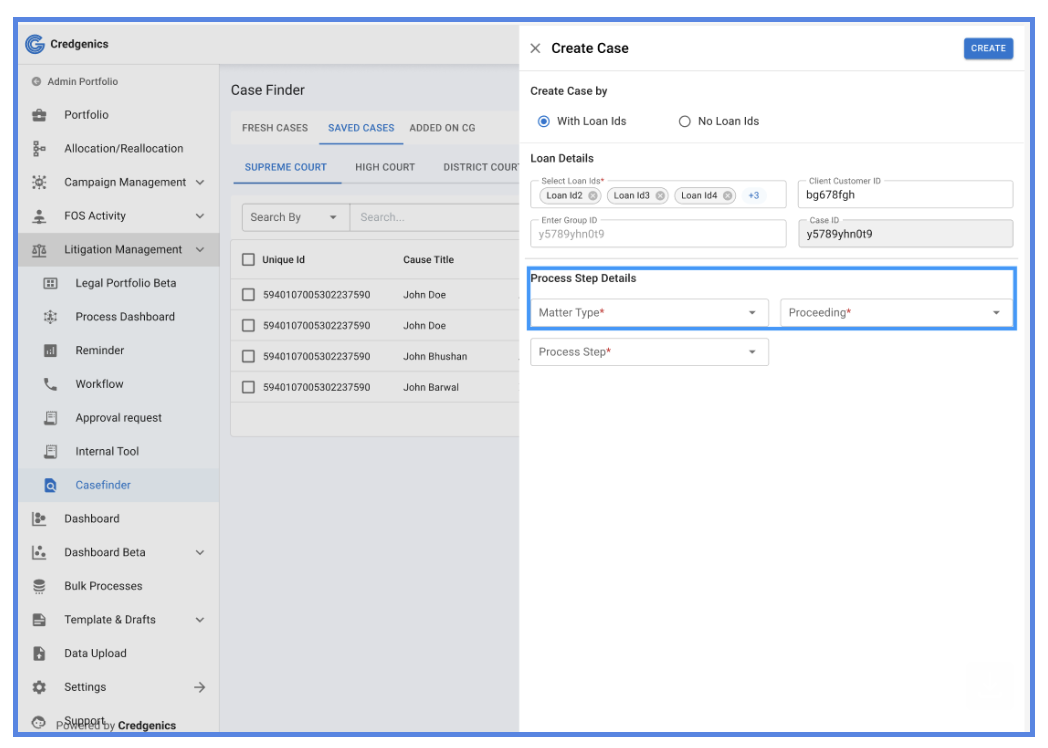
Task: Click the Litigation Management scales icon
Action: (40, 250)
